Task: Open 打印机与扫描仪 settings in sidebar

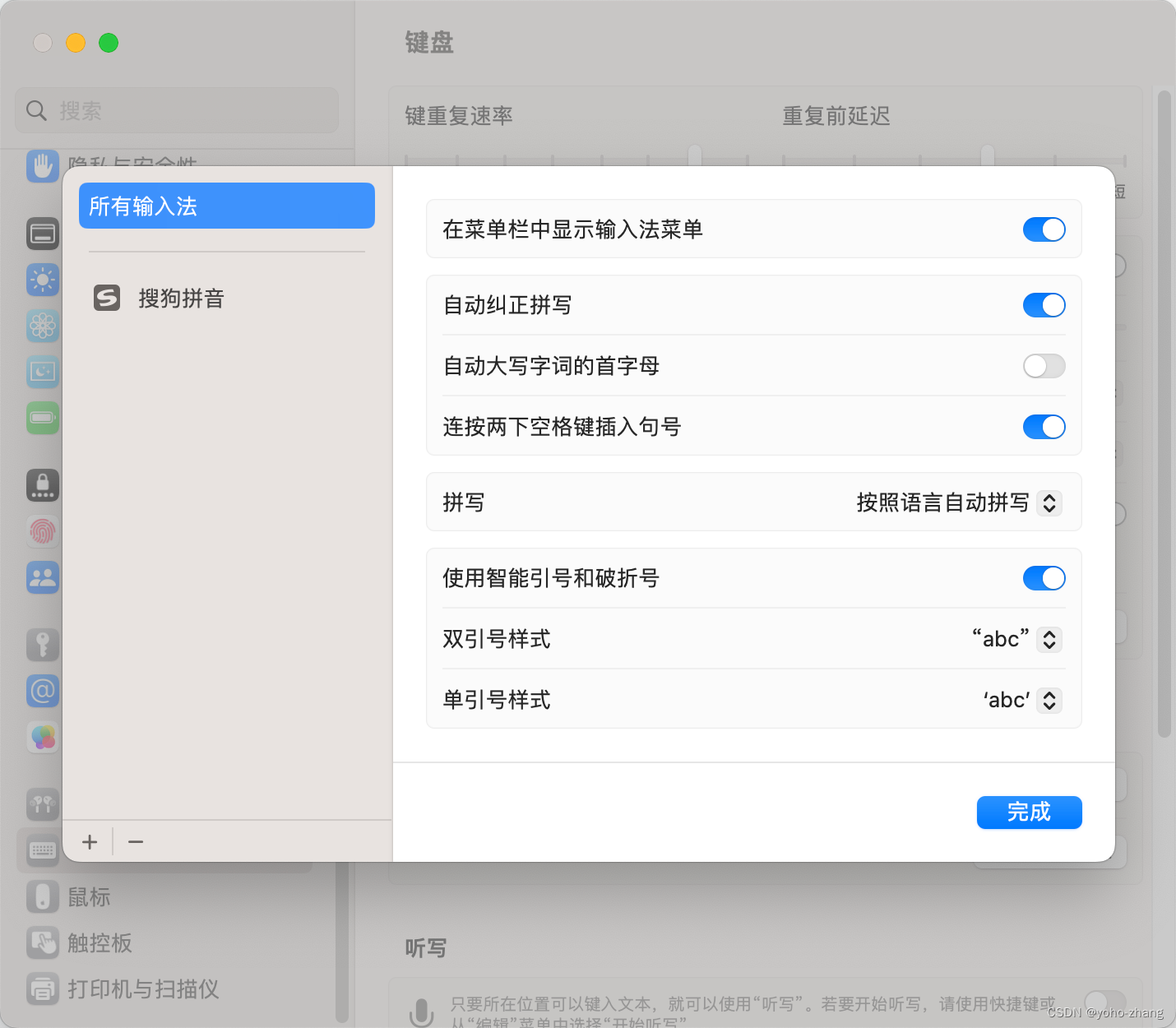Action: pos(143,989)
